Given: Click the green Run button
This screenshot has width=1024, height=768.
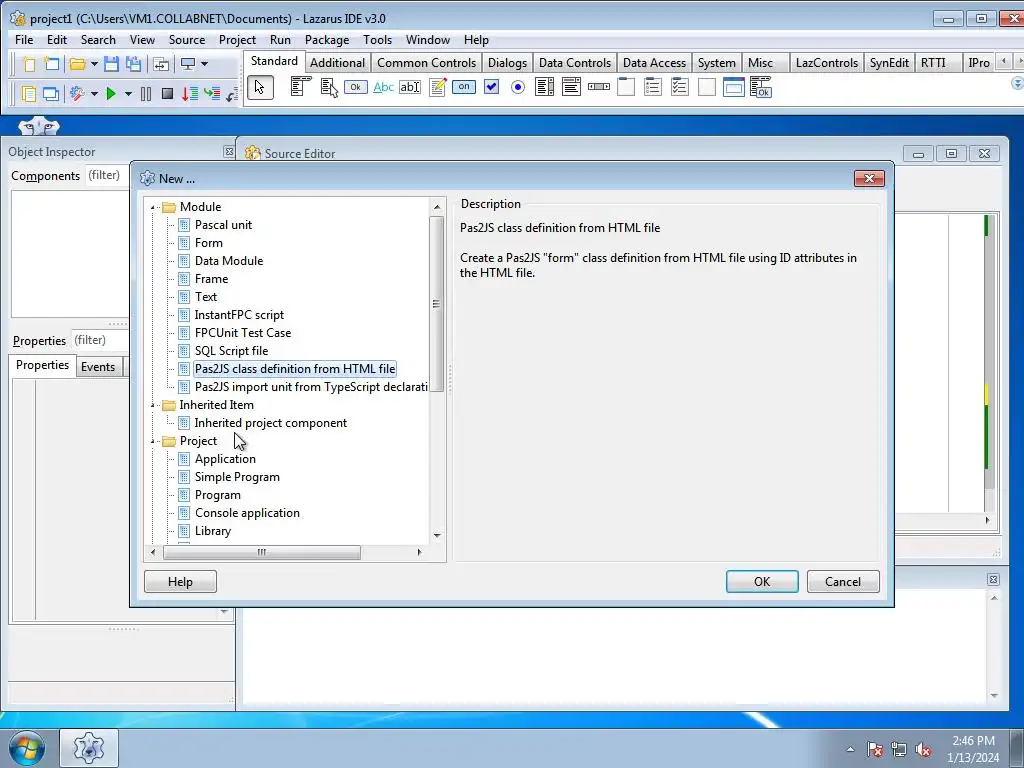Looking at the screenshot, I should pyautogui.click(x=111, y=94).
